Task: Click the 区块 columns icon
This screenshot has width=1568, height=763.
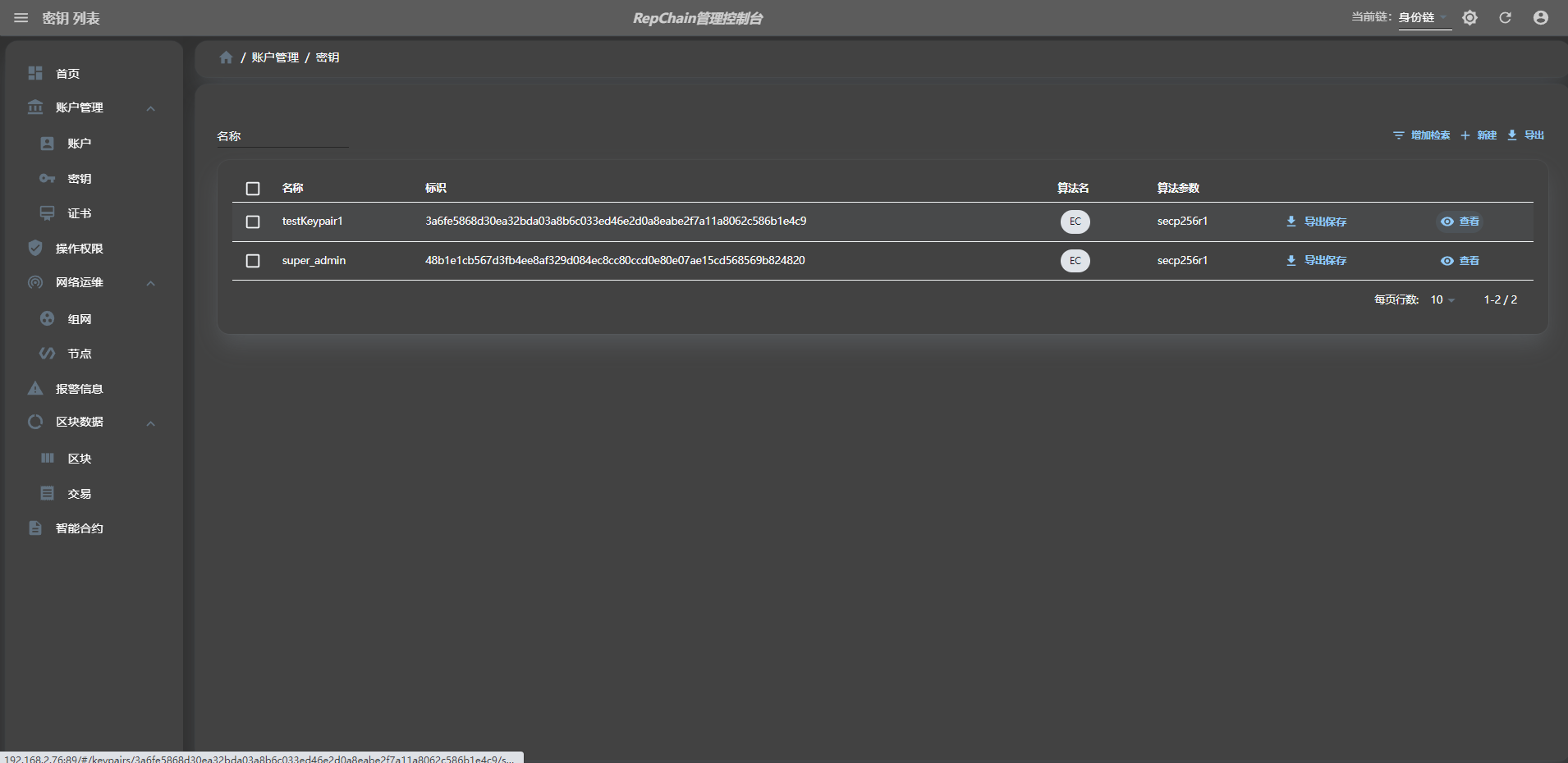Action: pos(48,458)
